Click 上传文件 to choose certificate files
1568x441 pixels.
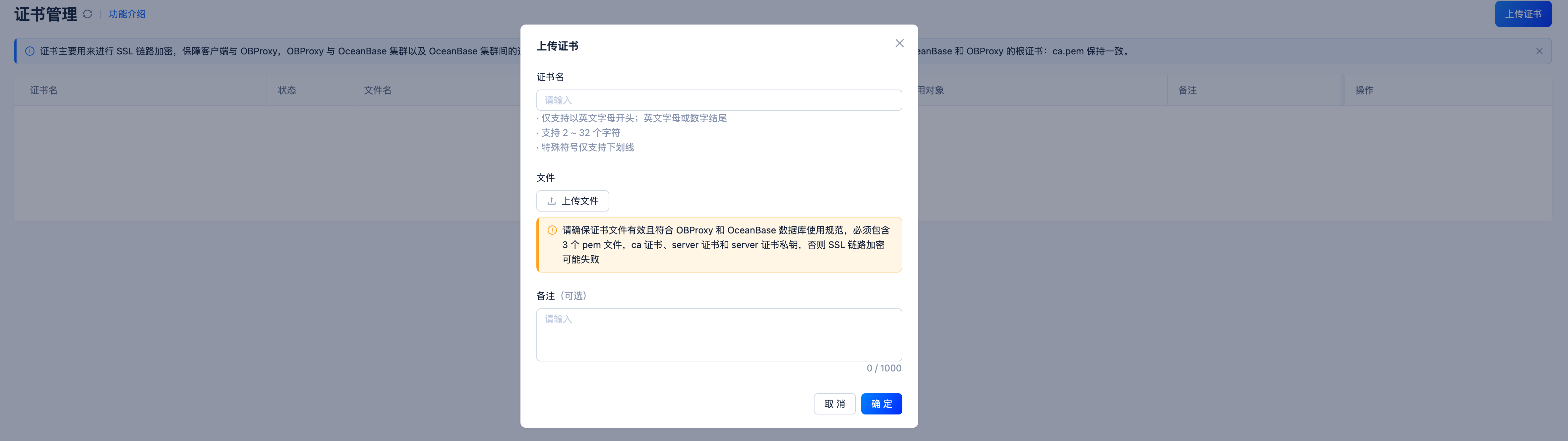click(x=572, y=200)
